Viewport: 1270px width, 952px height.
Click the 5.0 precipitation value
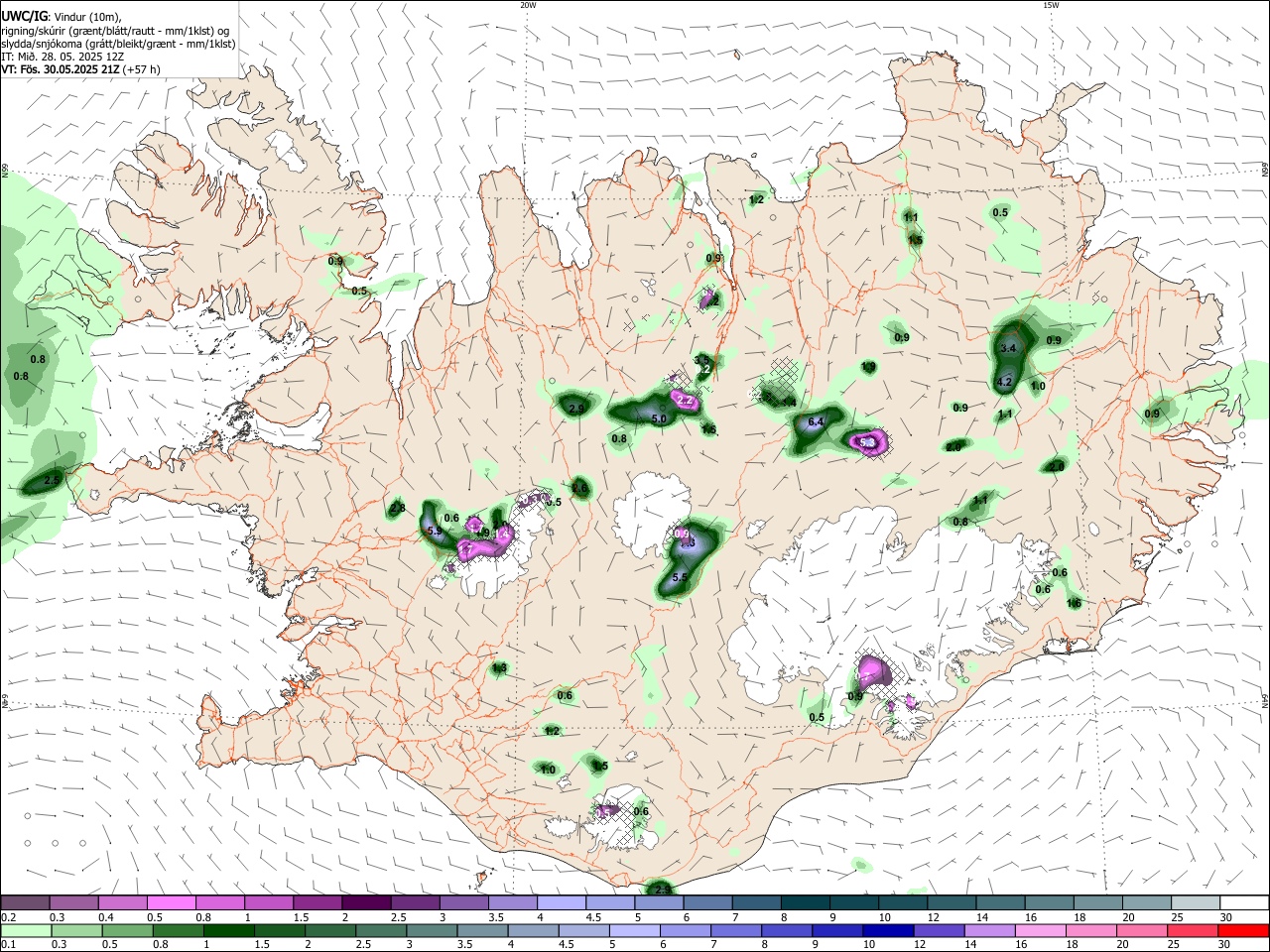(659, 419)
